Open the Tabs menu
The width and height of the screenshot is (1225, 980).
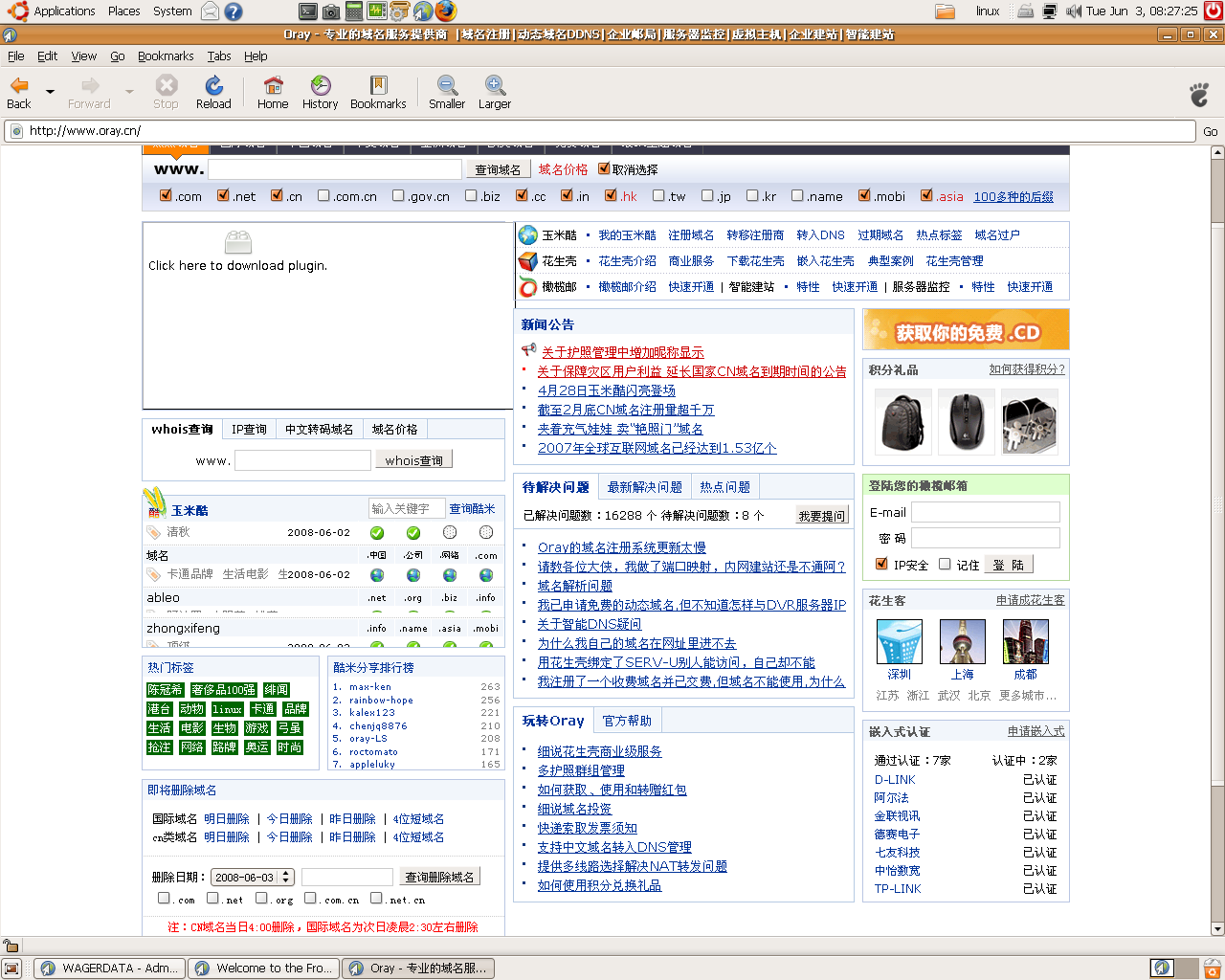tap(219, 56)
